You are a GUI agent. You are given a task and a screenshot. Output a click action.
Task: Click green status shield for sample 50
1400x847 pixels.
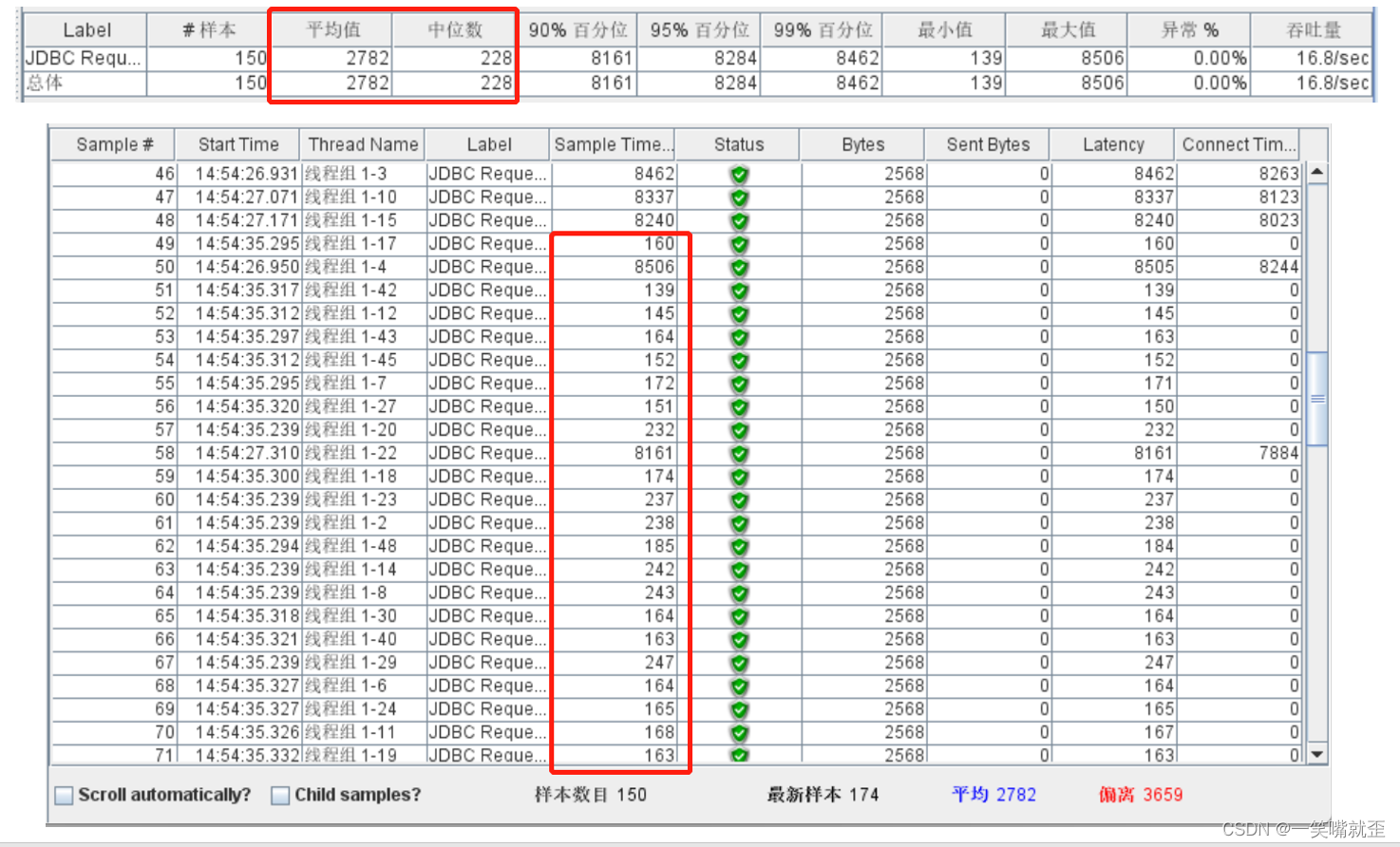click(x=740, y=268)
